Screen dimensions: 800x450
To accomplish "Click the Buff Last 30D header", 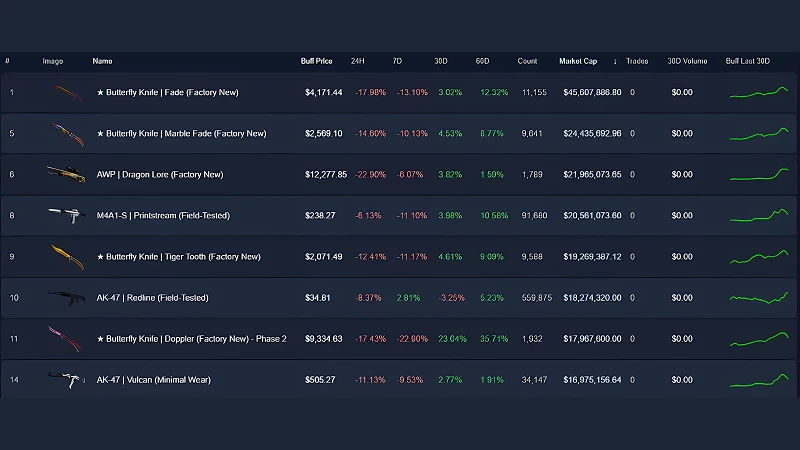I will click(x=747, y=61).
